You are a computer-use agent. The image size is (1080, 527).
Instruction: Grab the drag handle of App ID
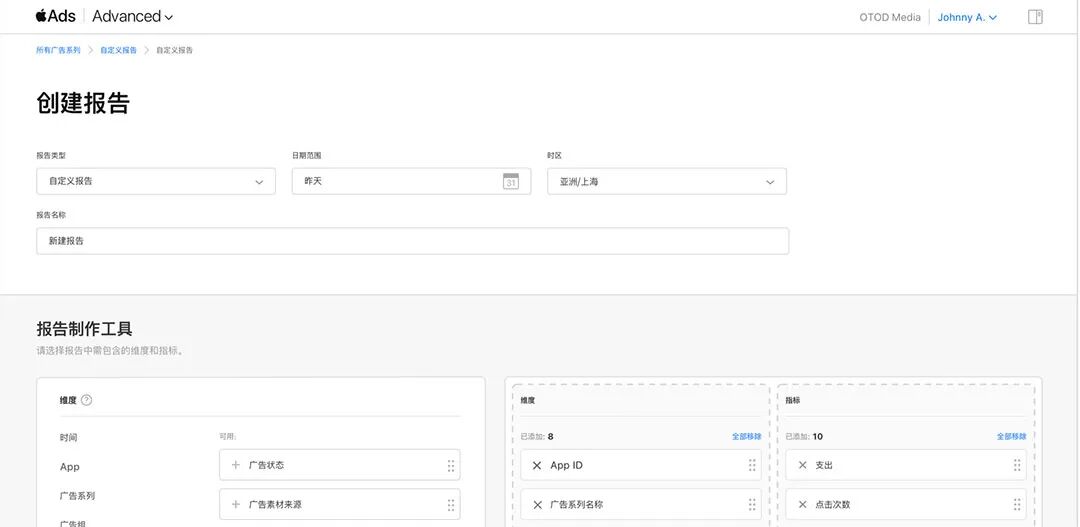[x=752, y=466]
